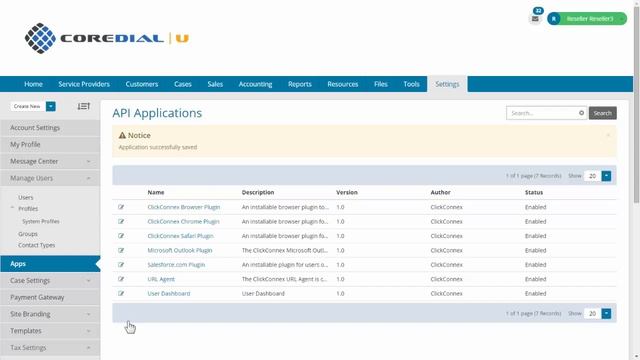Image resolution: width=640 pixels, height=360 pixels.
Task: Open the Reseller user account dropdown
Action: tap(587, 19)
